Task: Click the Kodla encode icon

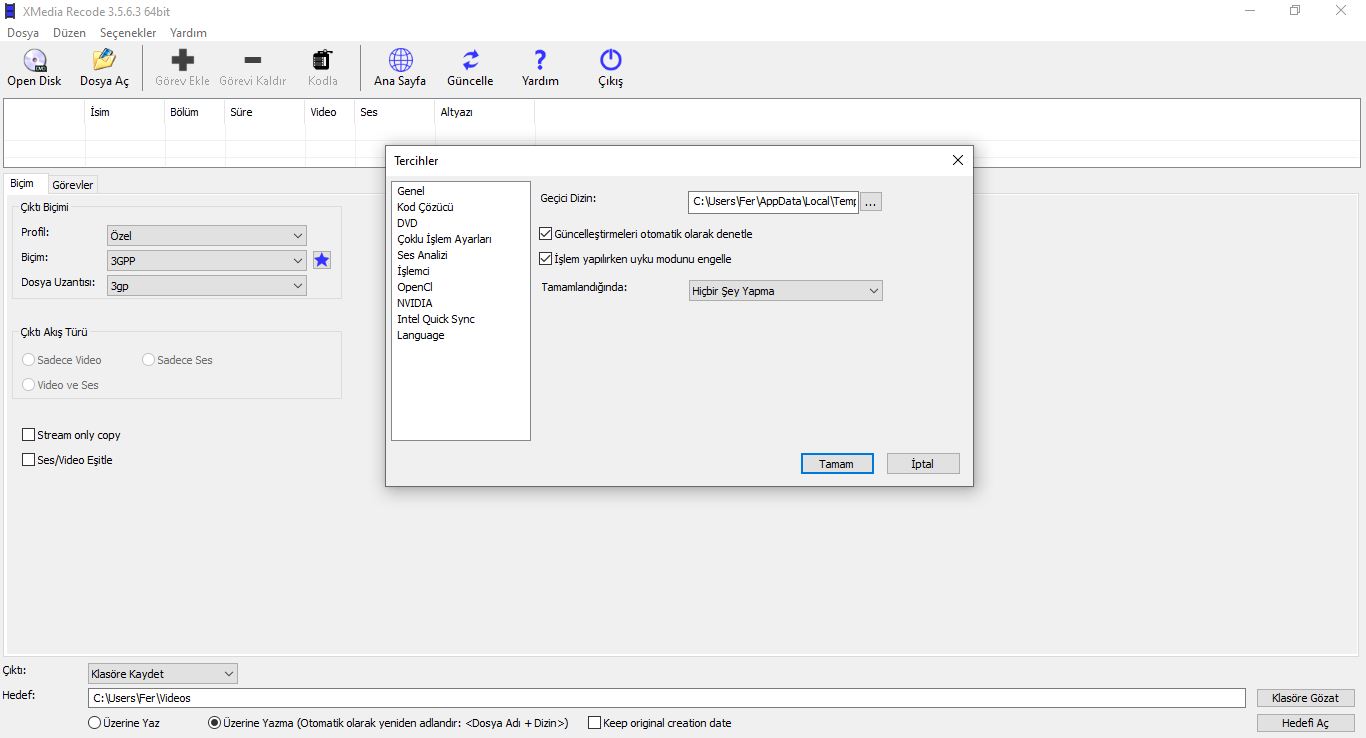Action: (322, 60)
